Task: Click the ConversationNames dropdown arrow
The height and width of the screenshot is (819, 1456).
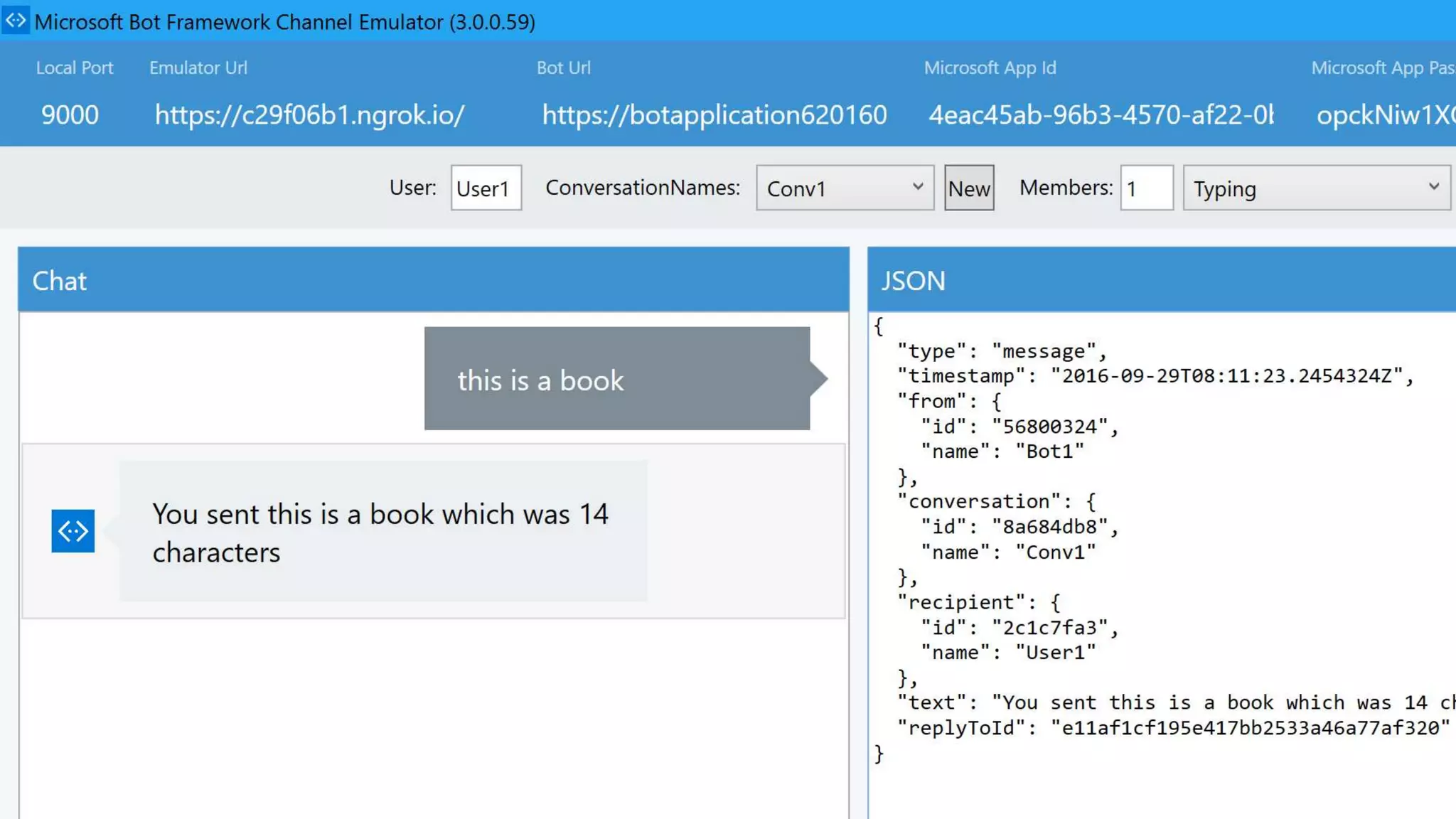Action: point(918,187)
